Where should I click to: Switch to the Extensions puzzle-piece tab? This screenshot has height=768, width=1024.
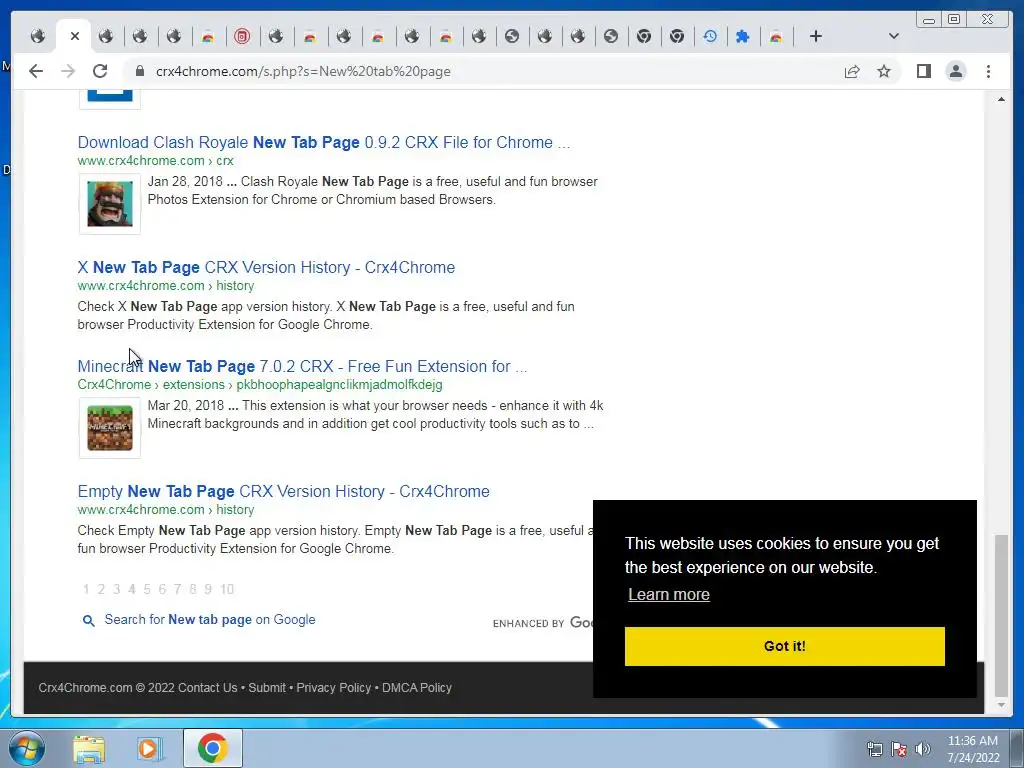743,36
